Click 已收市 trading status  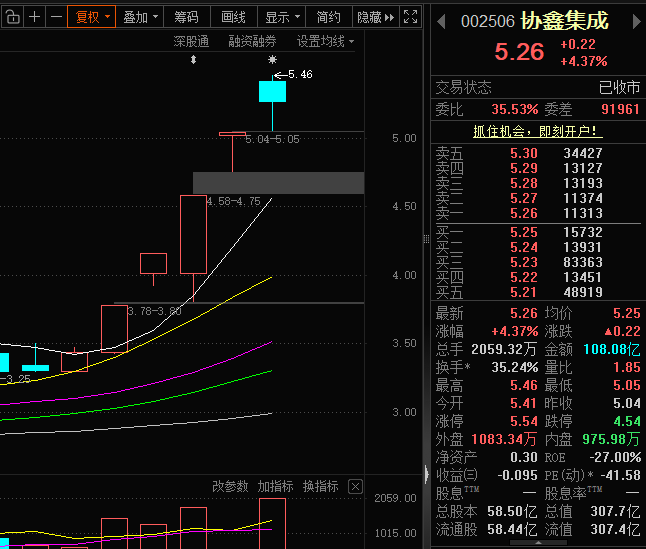[x=619, y=87]
